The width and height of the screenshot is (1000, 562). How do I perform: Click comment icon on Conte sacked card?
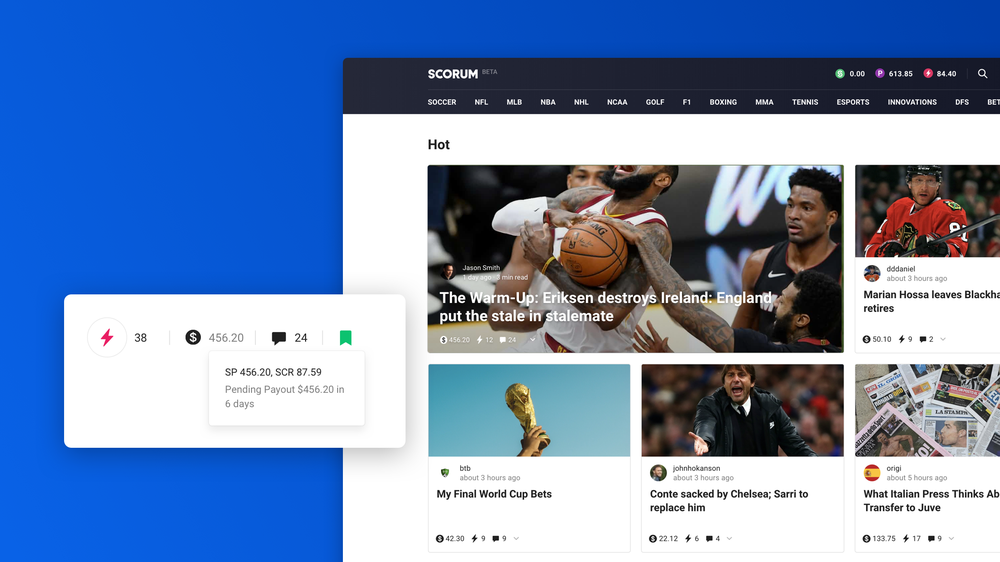pyautogui.click(x=709, y=538)
